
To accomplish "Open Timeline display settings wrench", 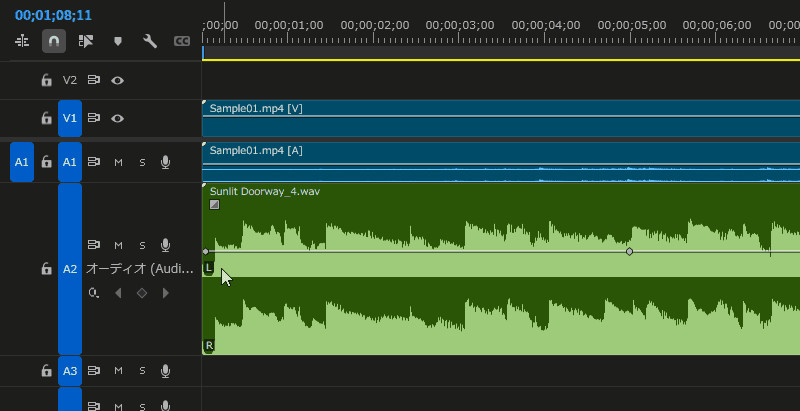I will pyautogui.click(x=150, y=41).
